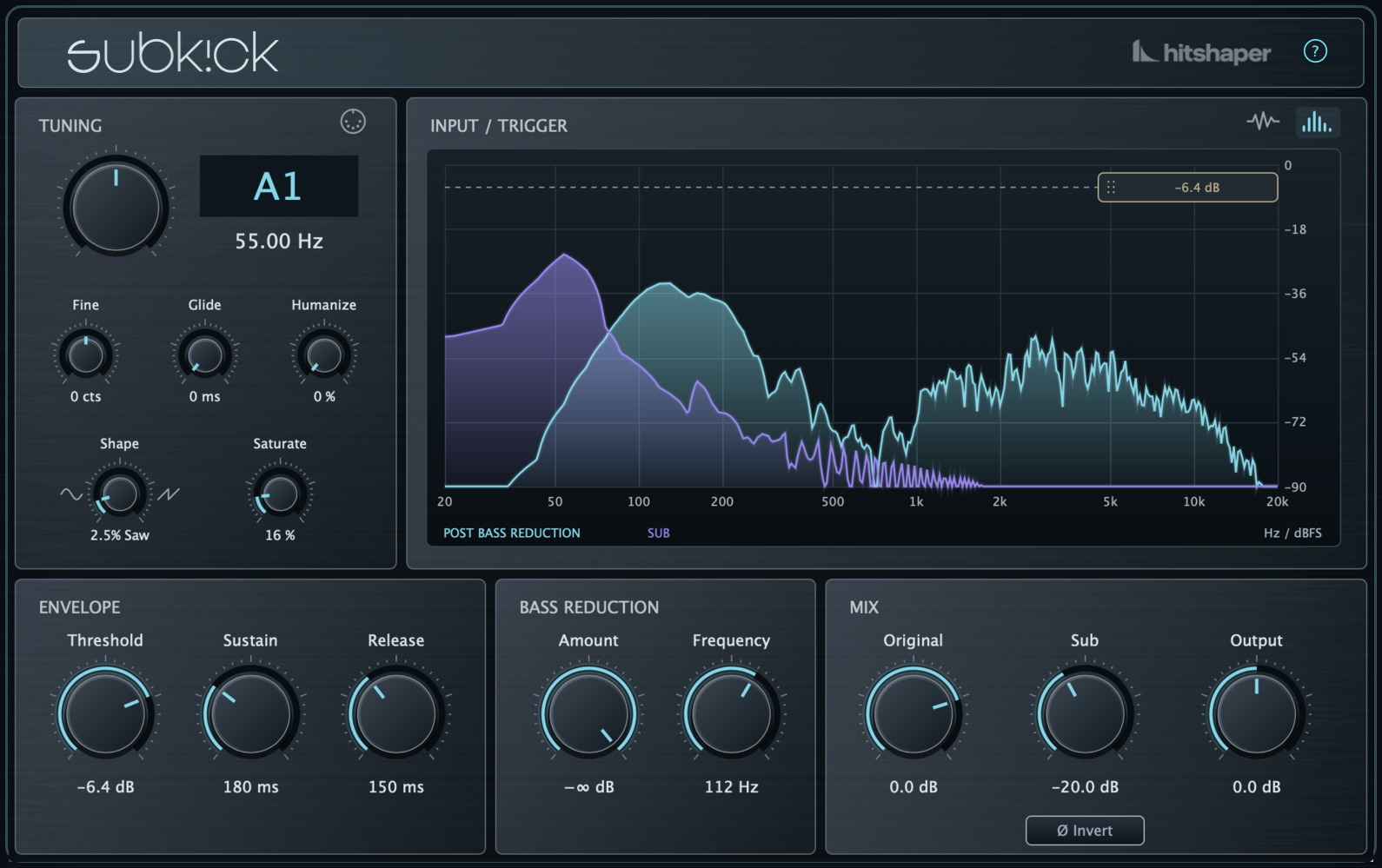Click the 2.5% Saw shape value
This screenshot has height=868, width=1382.
point(120,535)
